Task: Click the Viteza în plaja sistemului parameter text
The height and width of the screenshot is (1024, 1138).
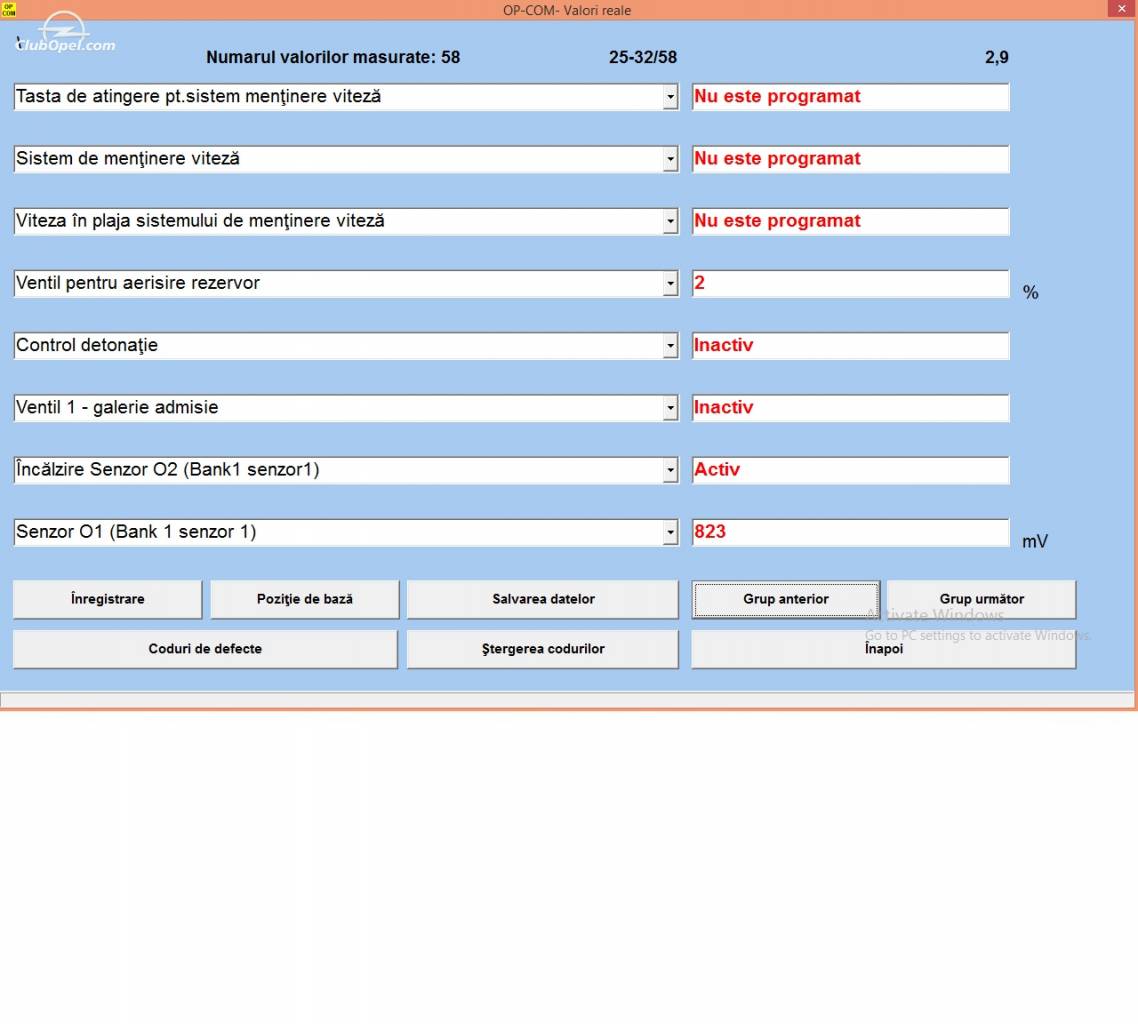Action: pos(200,221)
